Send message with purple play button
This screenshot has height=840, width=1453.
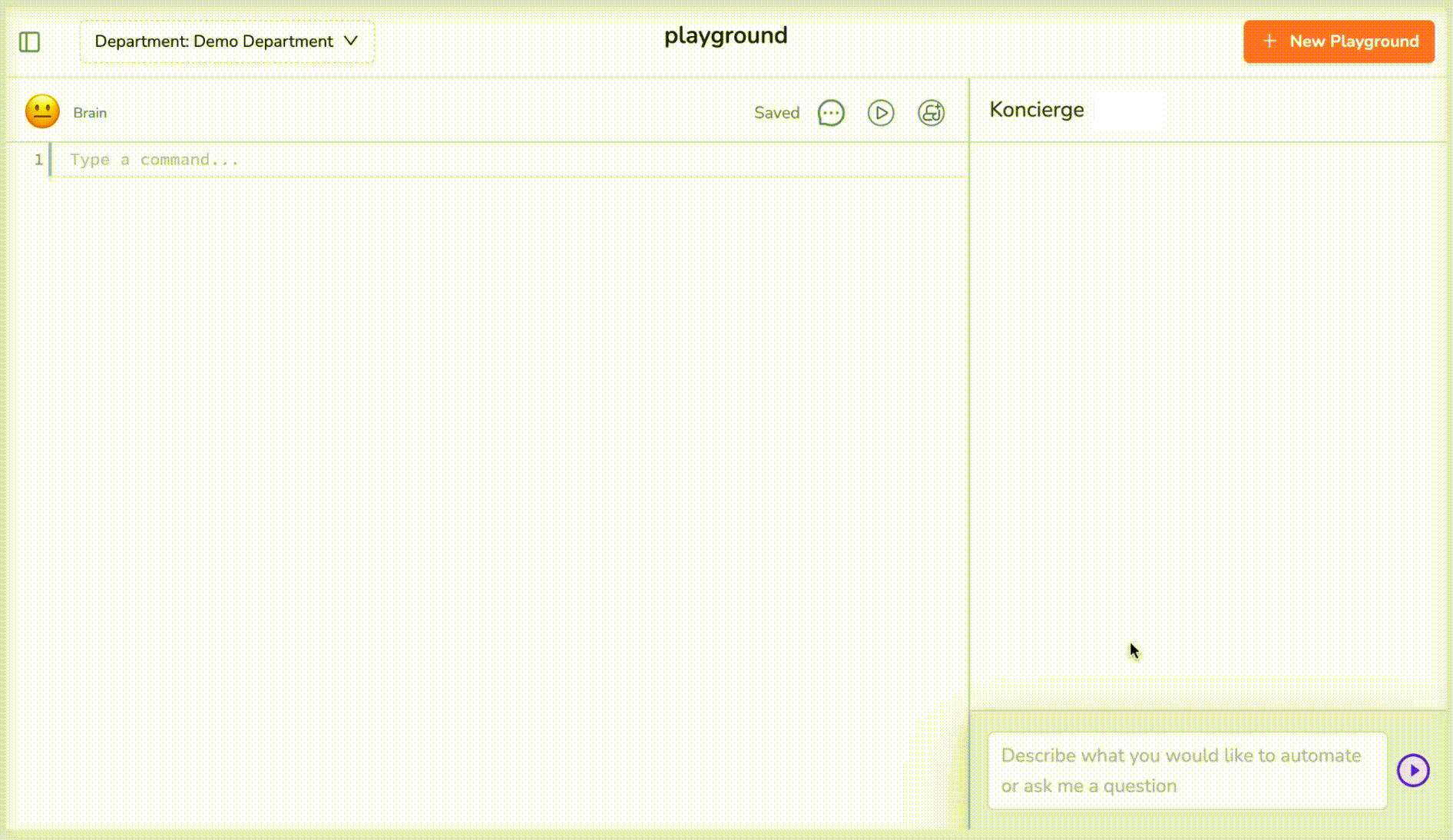1413,770
